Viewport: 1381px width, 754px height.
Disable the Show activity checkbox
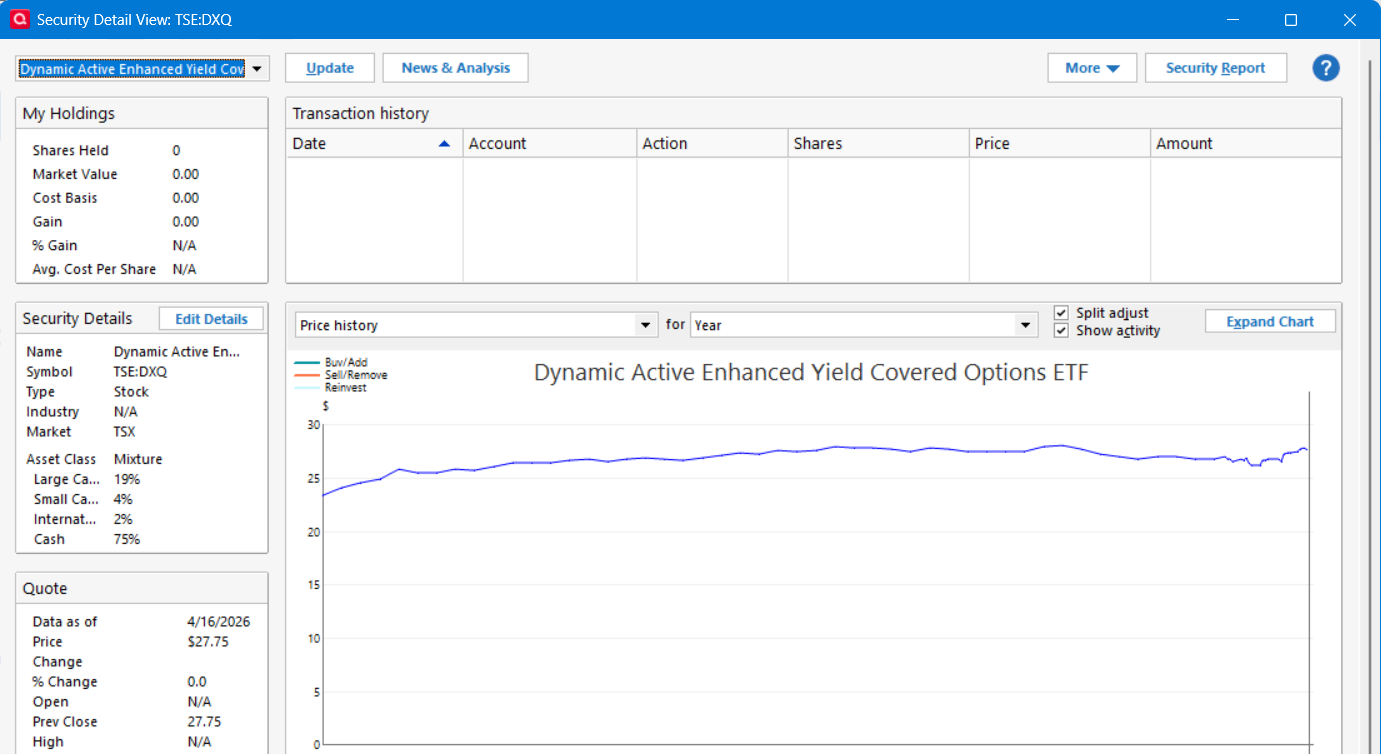[1061, 331]
